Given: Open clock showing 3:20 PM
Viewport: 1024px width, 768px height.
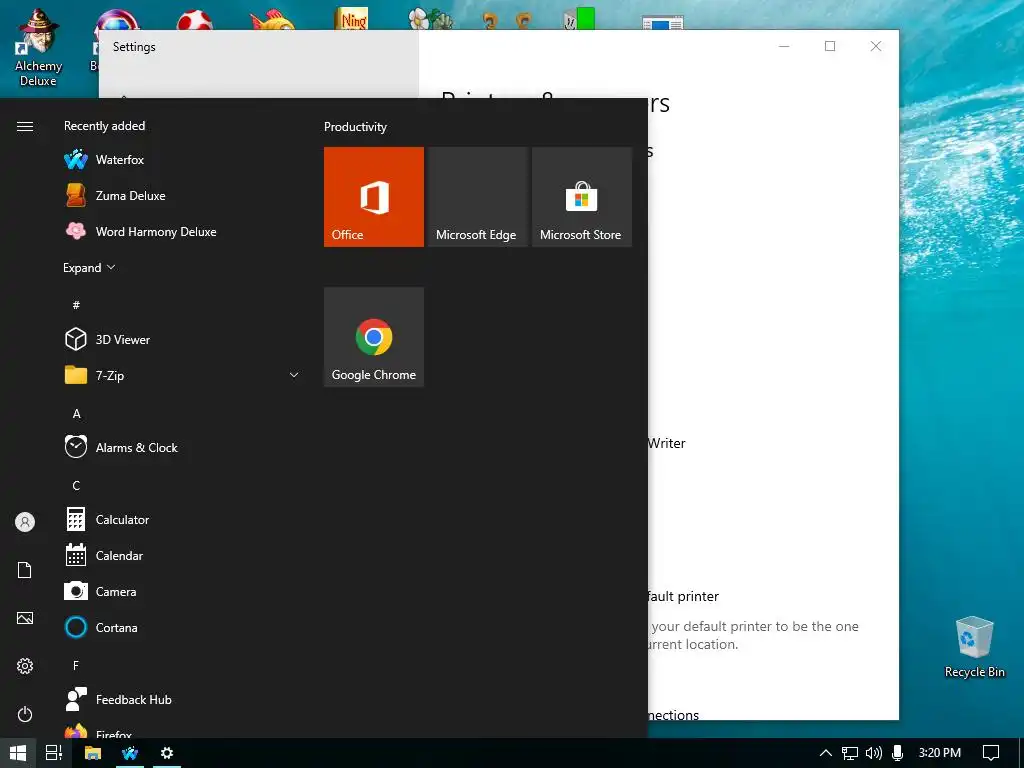Looking at the screenshot, I should tap(939, 753).
